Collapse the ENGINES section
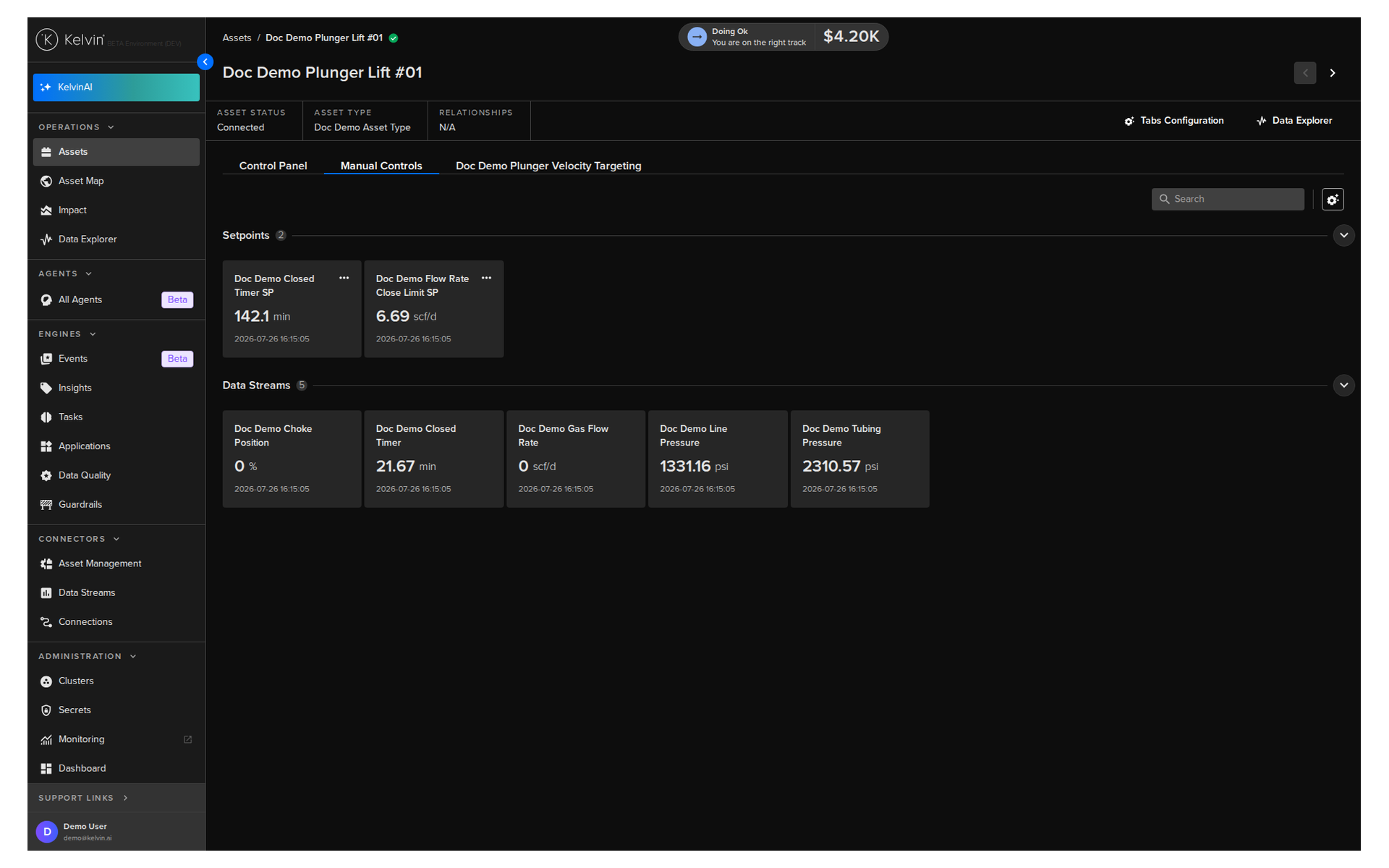Viewport: 1389px width, 868px height. tap(93, 334)
